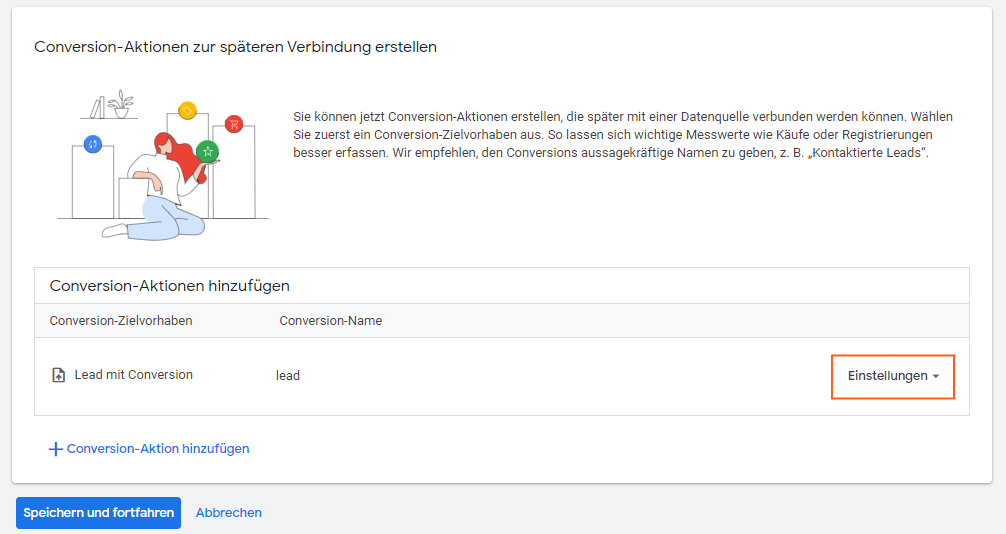Click the yellow tag badge in the illustration
Screen dimensions: 1006x534
(187, 110)
